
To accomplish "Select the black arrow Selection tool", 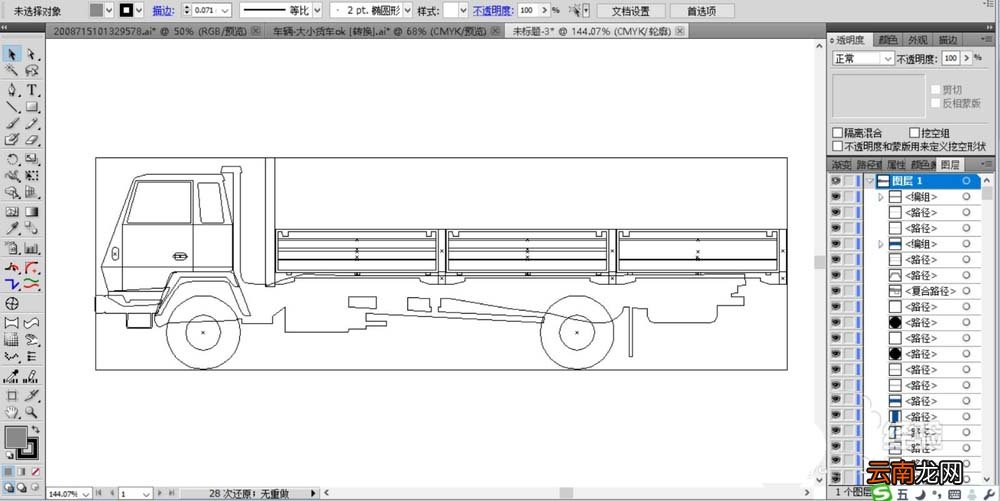I will tap(12, 54).
